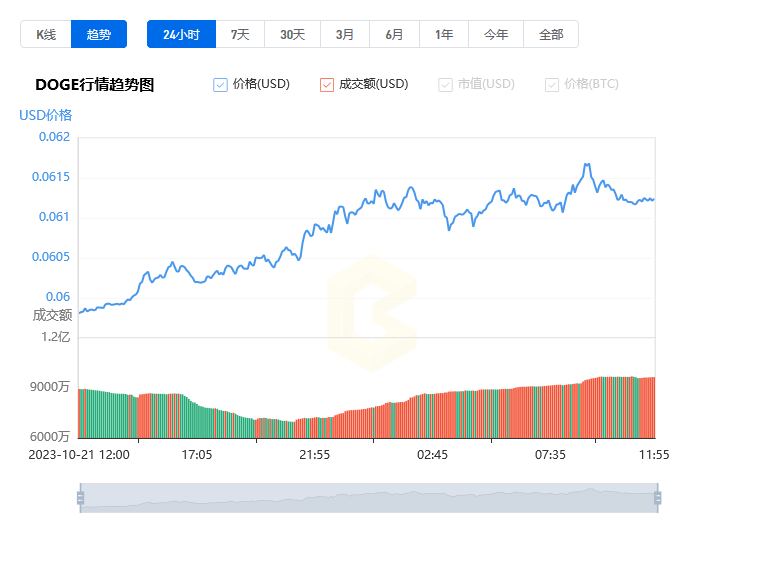Toggle the 成交额(USD) checkbox
Image resolution: width=780 pixels, height=563 pixels.
(327, 85)
